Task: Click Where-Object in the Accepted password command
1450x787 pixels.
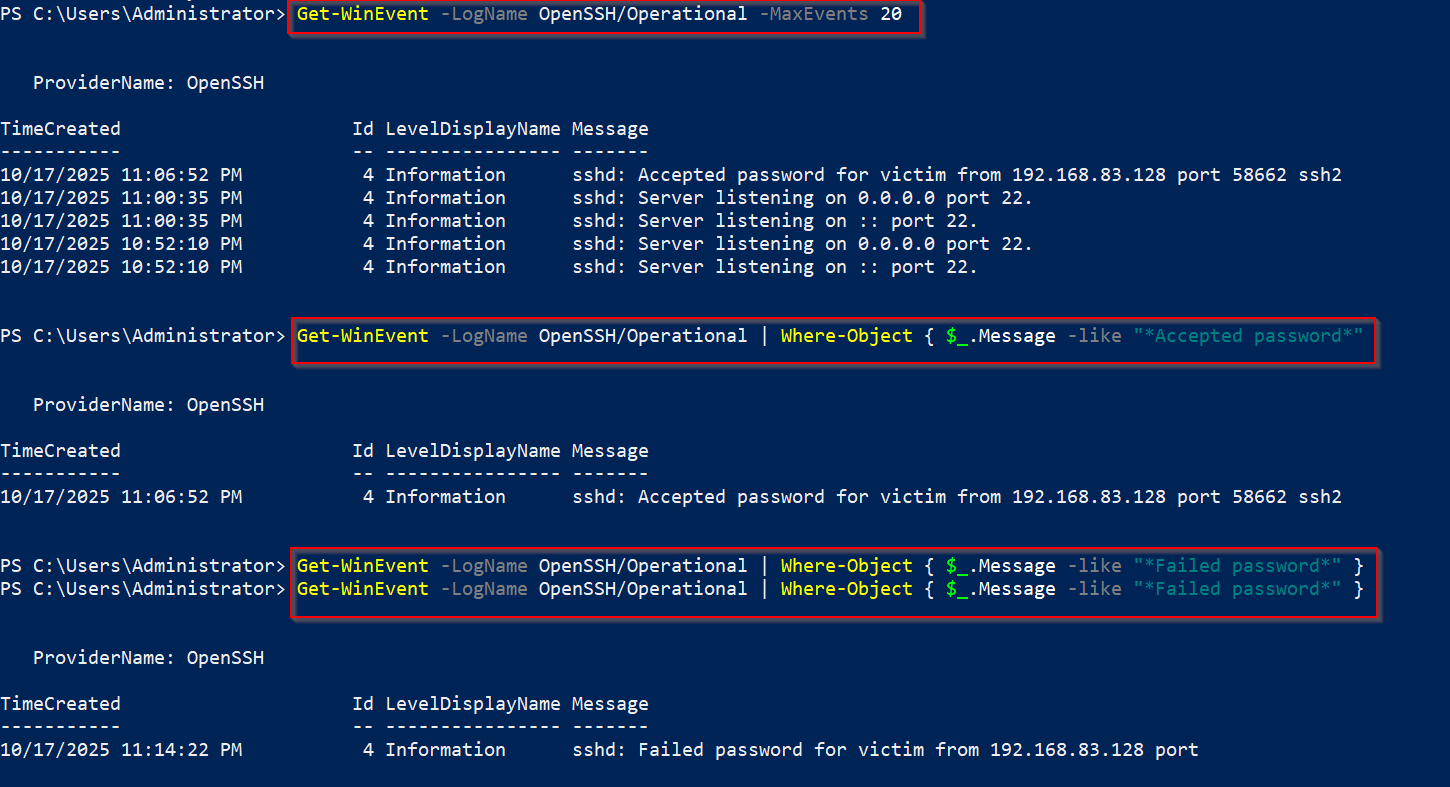Action: pyautogui.click(x=847, y=336)
